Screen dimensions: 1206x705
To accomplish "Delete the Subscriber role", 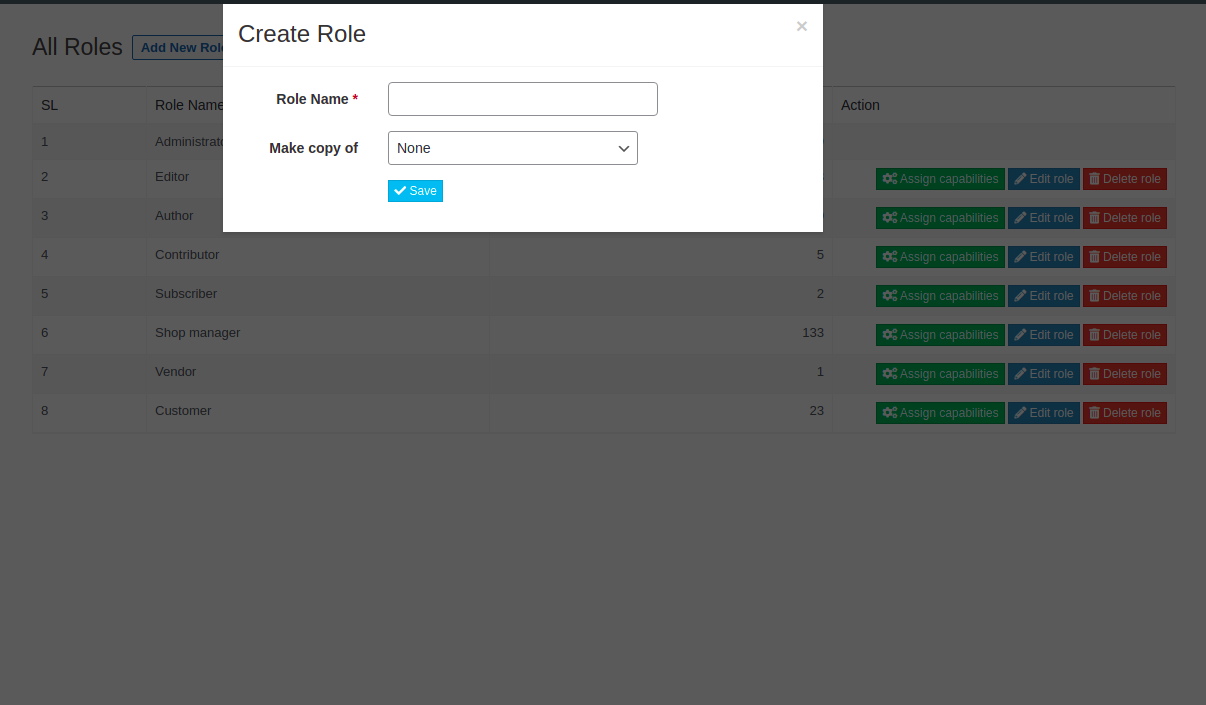I will coord(1125,296).
